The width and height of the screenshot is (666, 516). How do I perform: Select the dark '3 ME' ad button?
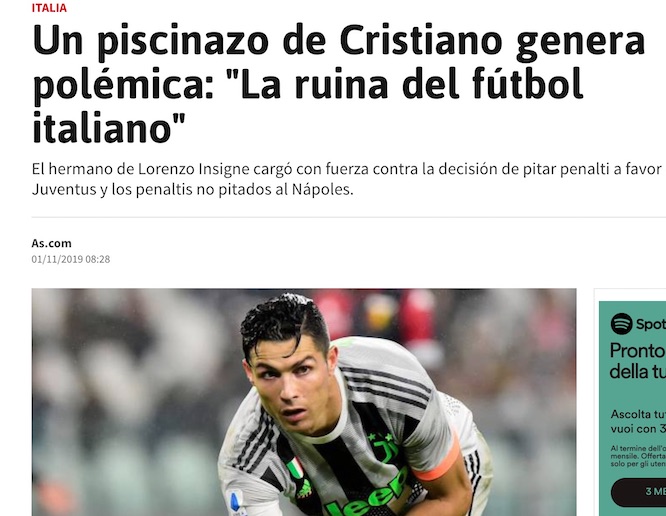[639, 491]
